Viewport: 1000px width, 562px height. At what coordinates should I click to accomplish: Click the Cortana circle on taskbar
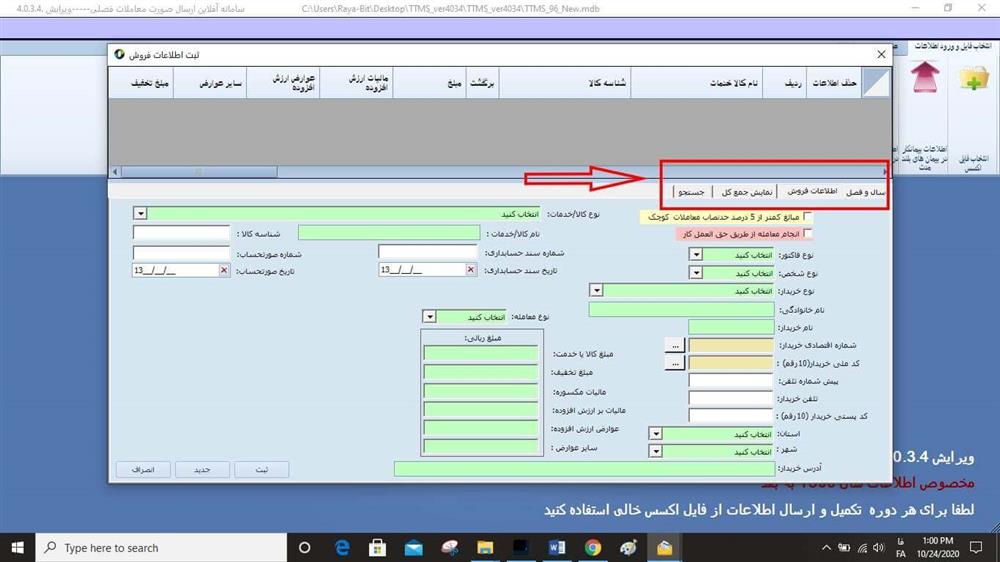pos(305,547)
